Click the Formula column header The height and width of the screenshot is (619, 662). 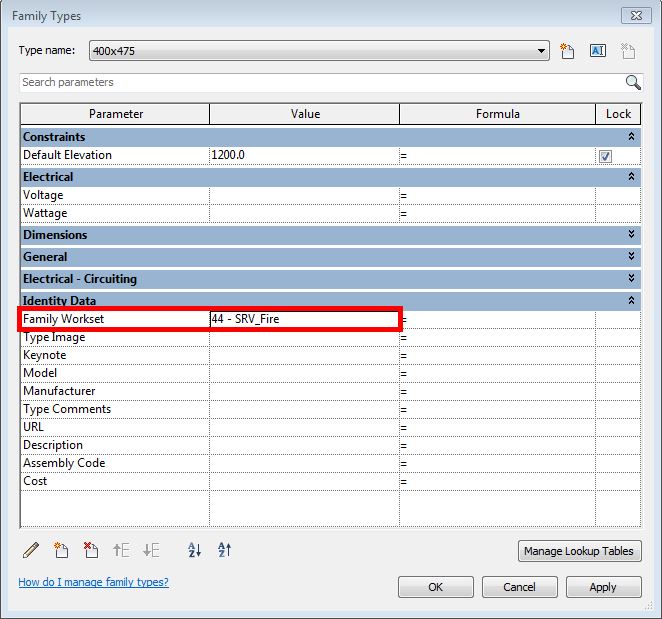click(497, 114)
